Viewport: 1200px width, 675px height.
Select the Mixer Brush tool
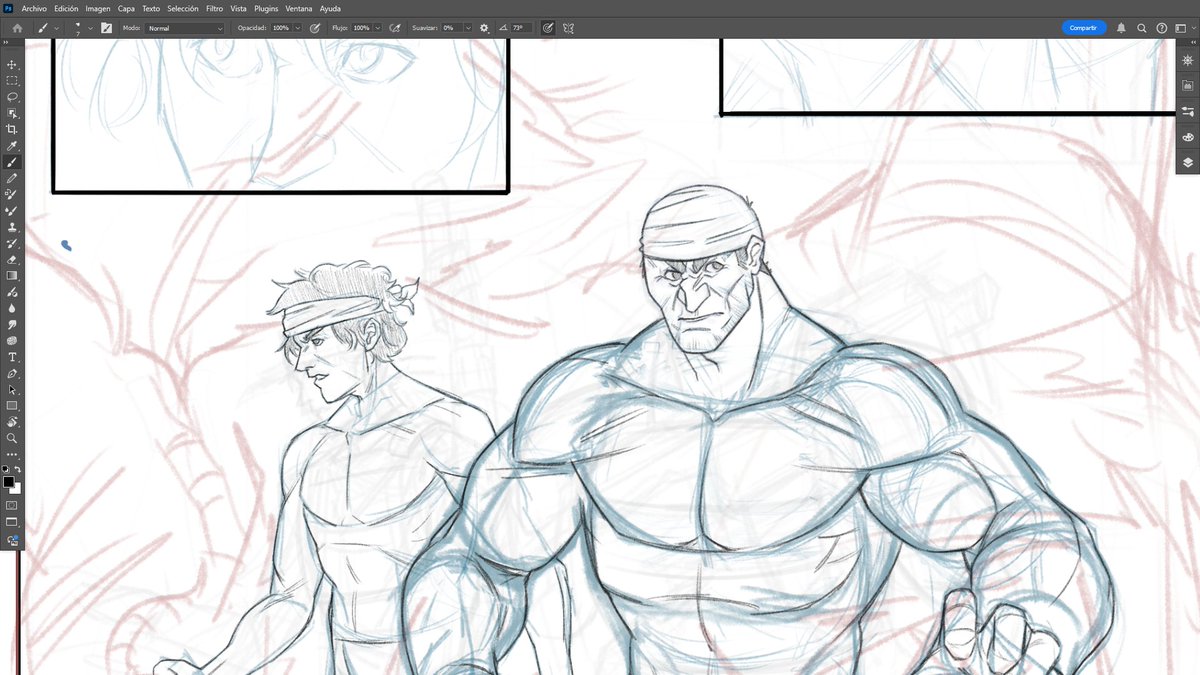coord(12,211)
